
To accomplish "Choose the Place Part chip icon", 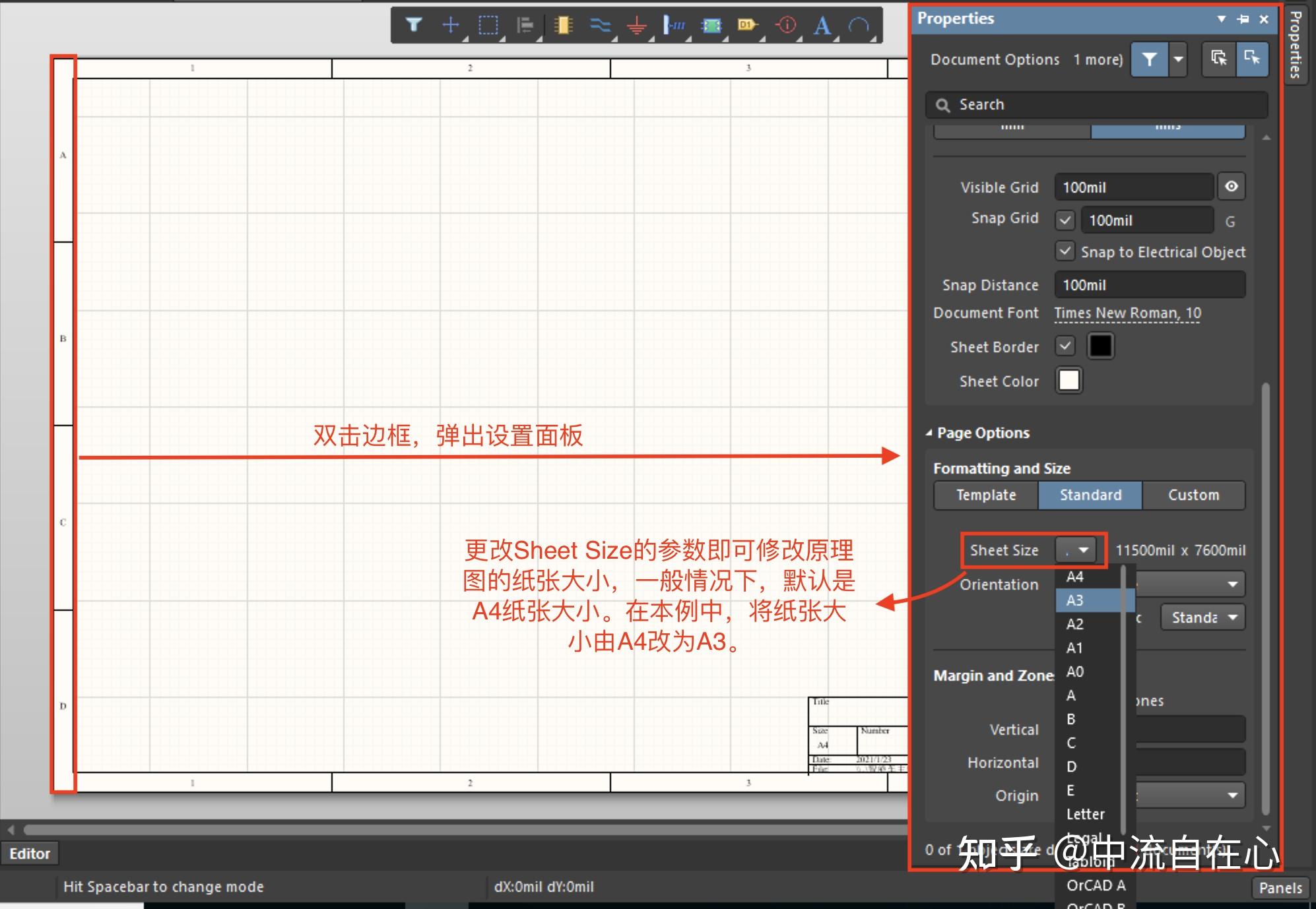I will [x=563, y=25].
